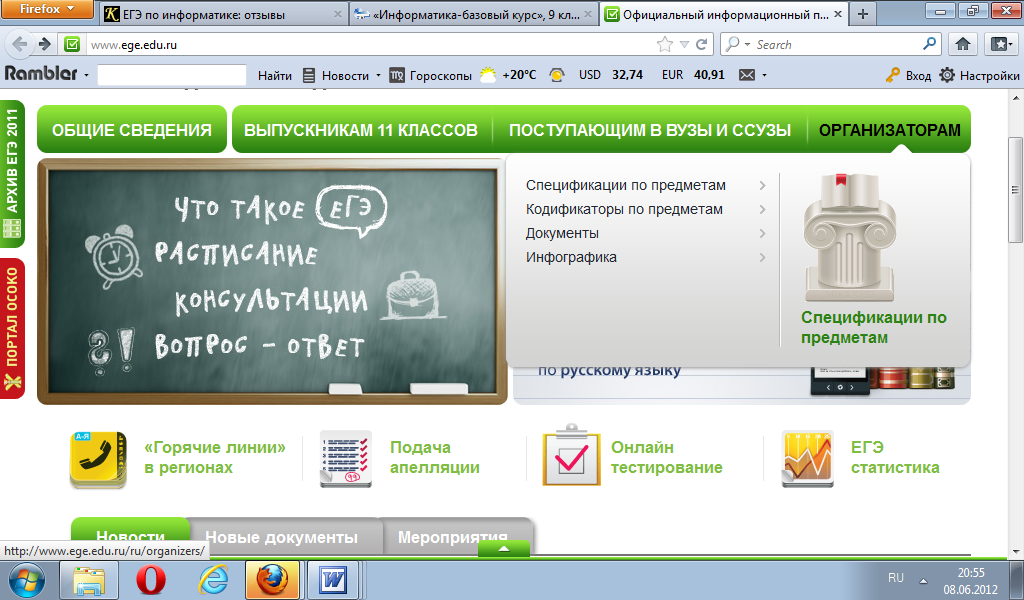Open the Rambler logo dropdown arrow
1024x600 pixels.
point(86,75)
